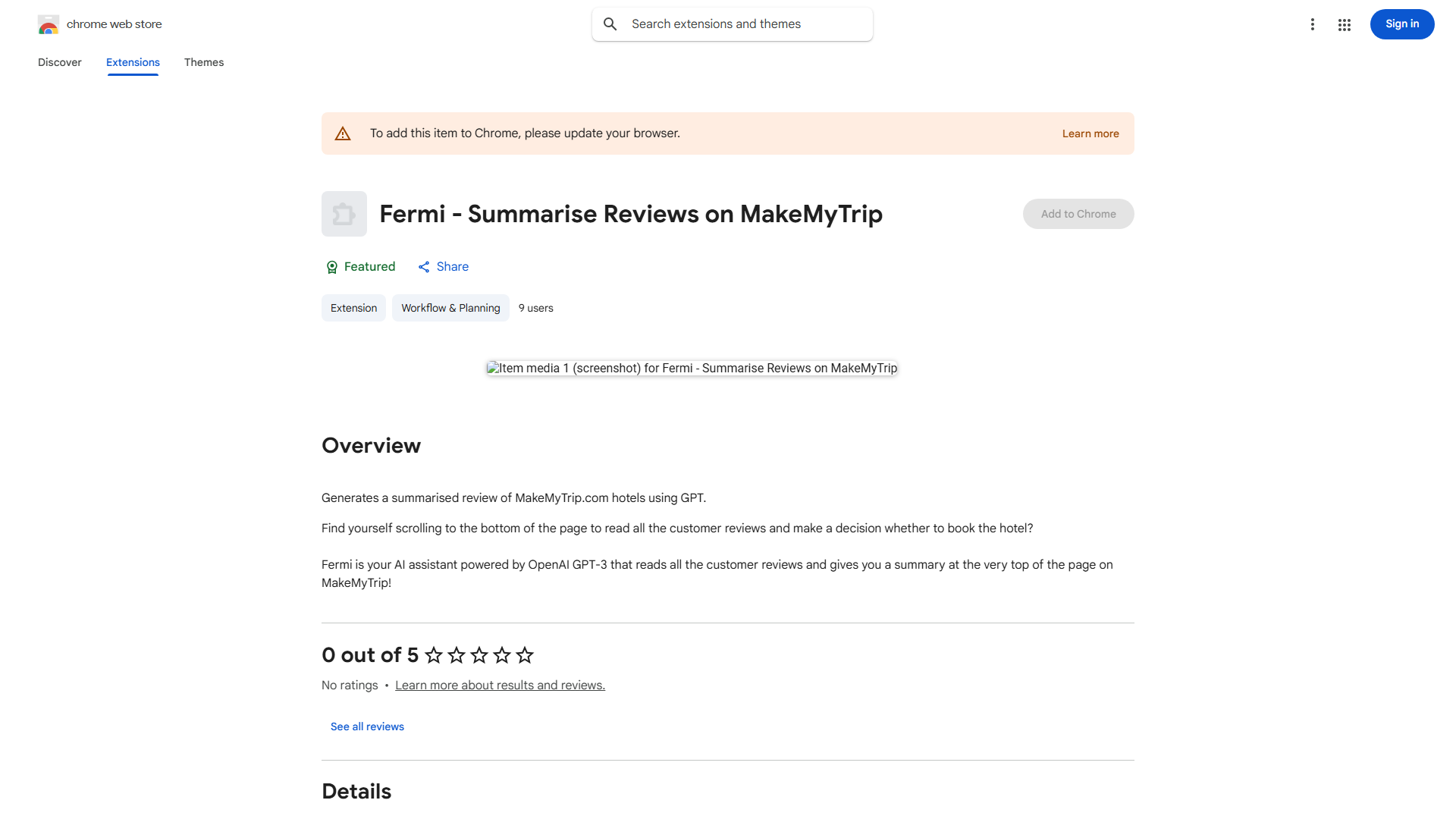Click the search magnifier icon
The image size is (1456, 819).
coord(610,24)
